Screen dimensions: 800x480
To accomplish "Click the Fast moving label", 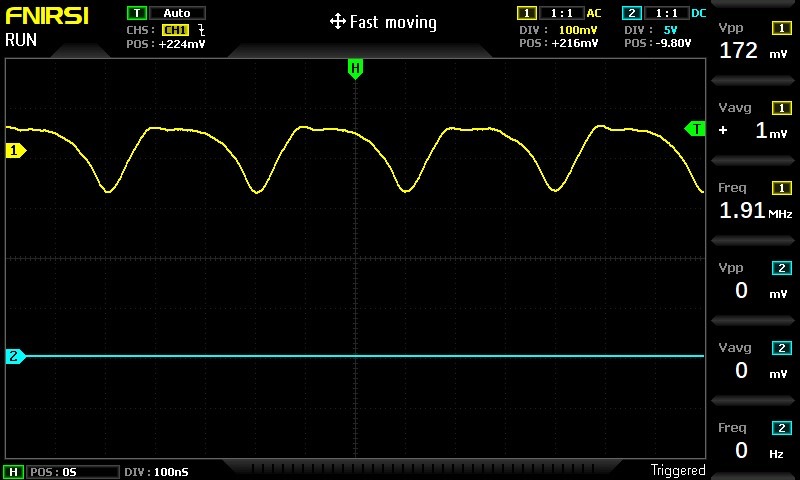I will (x=393, y=22).
